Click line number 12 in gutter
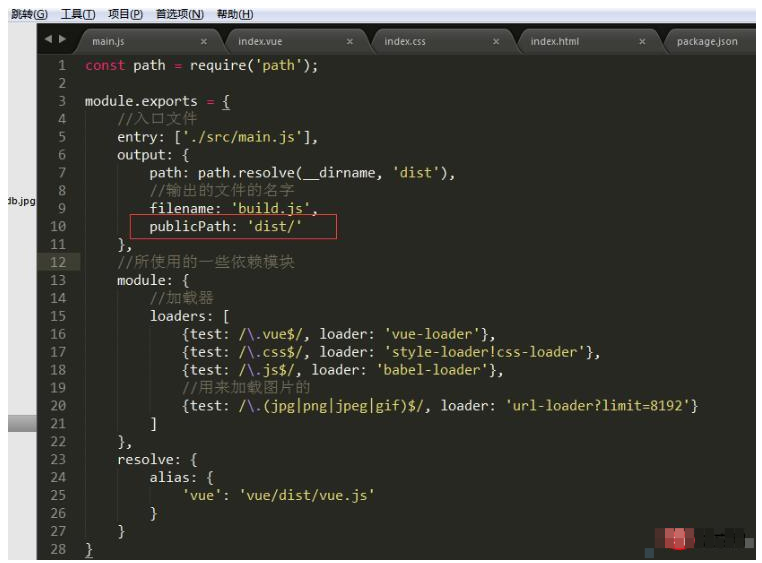Image resolution: width=762 pixels, height=563 pixels. pyautogui.click(x=58, y=262)
